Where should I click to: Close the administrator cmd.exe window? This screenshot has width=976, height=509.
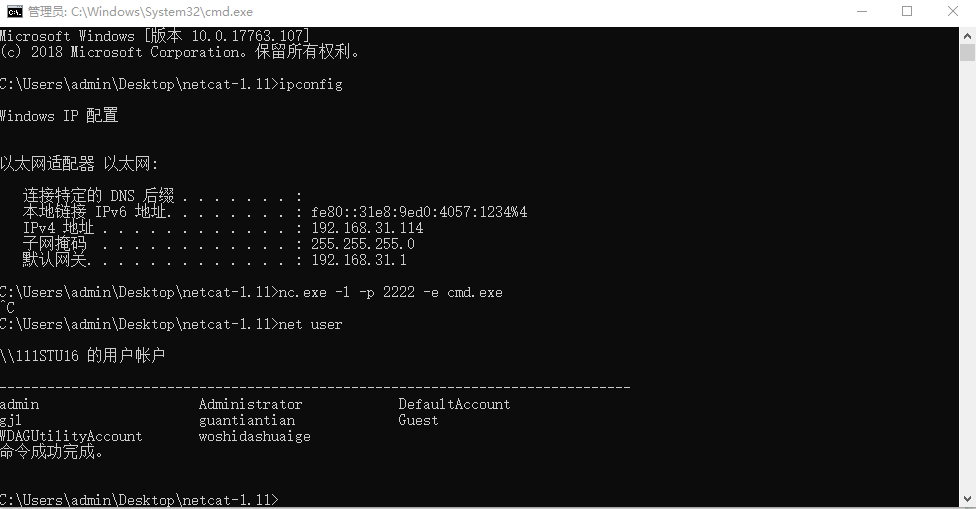click(952, 12)
